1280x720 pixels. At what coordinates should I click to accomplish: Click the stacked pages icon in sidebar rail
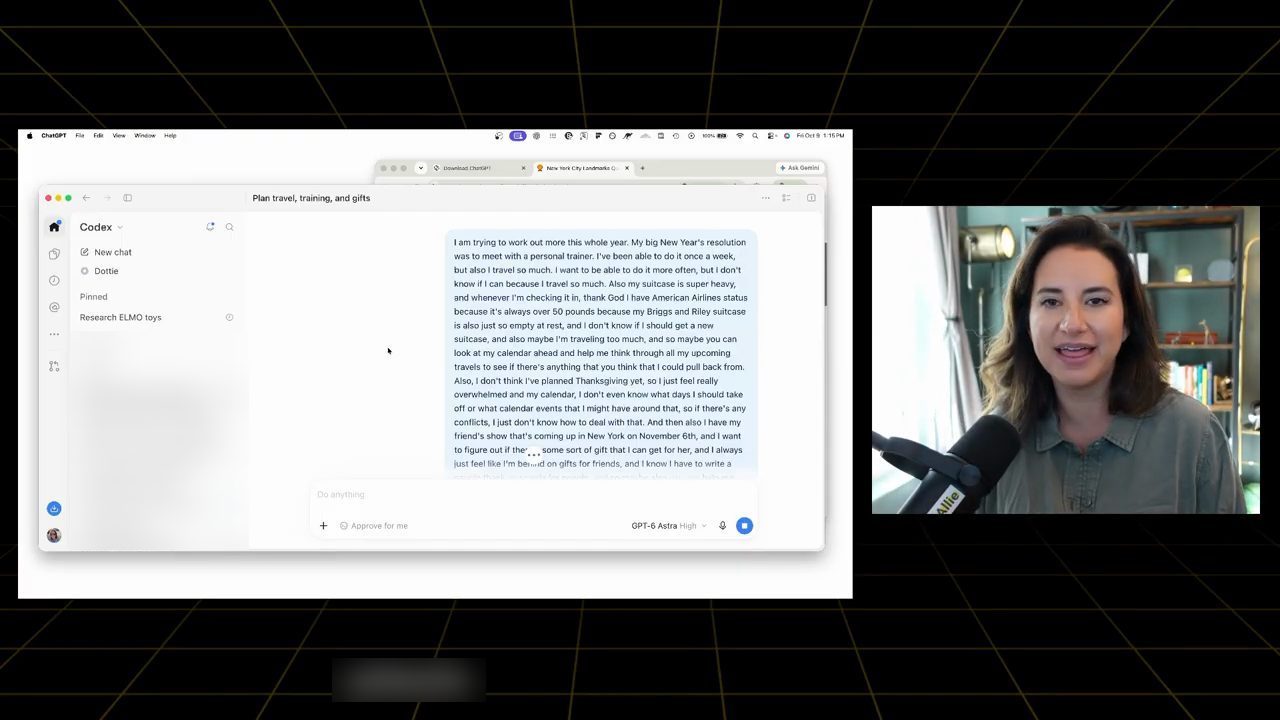click(x=54, y=254)
